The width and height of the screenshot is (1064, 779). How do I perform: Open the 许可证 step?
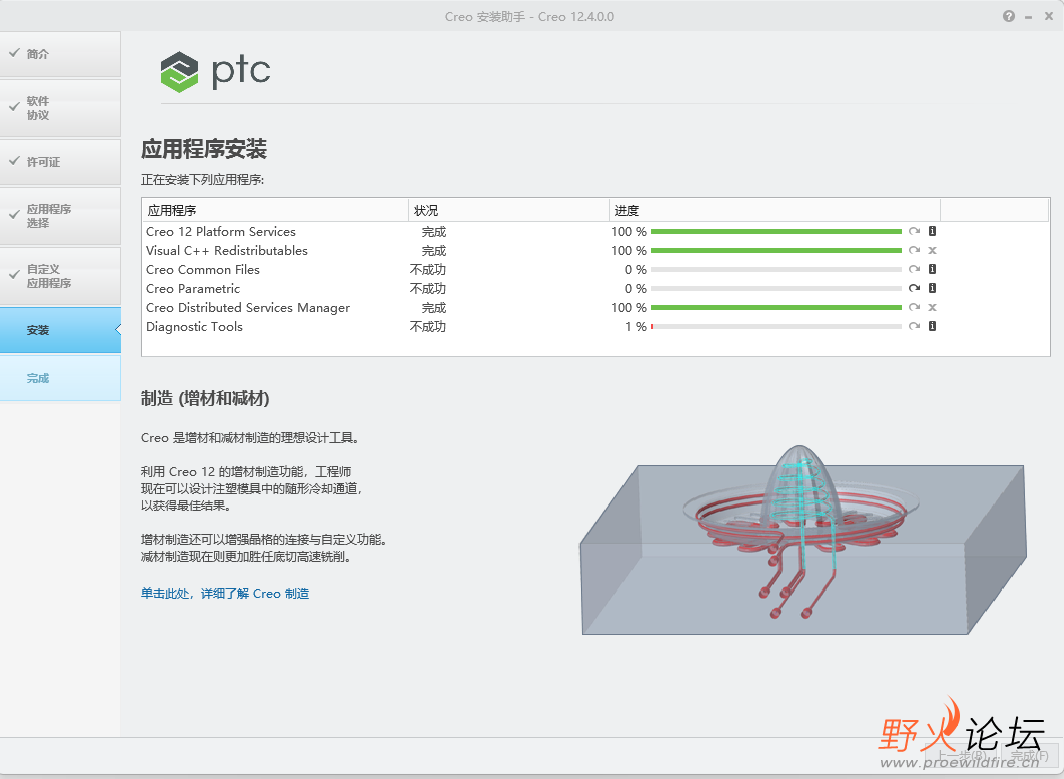(x=60, y=162)
